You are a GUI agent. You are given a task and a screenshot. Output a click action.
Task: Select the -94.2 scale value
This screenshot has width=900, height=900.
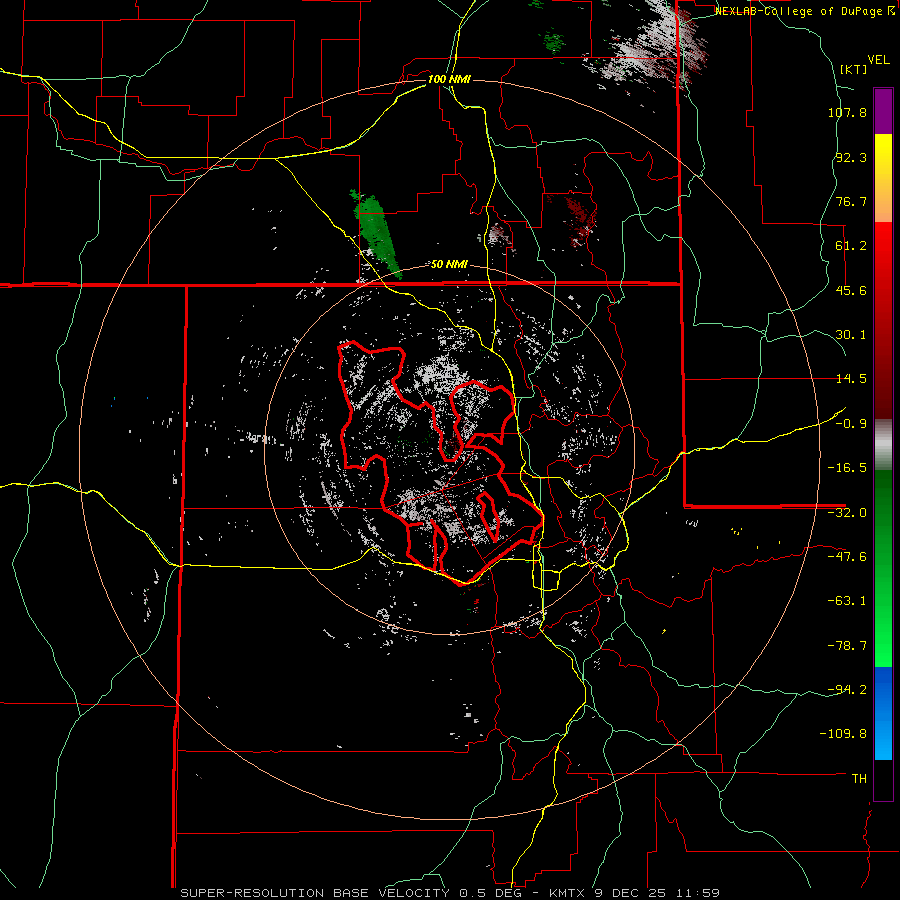click(847, 690)
